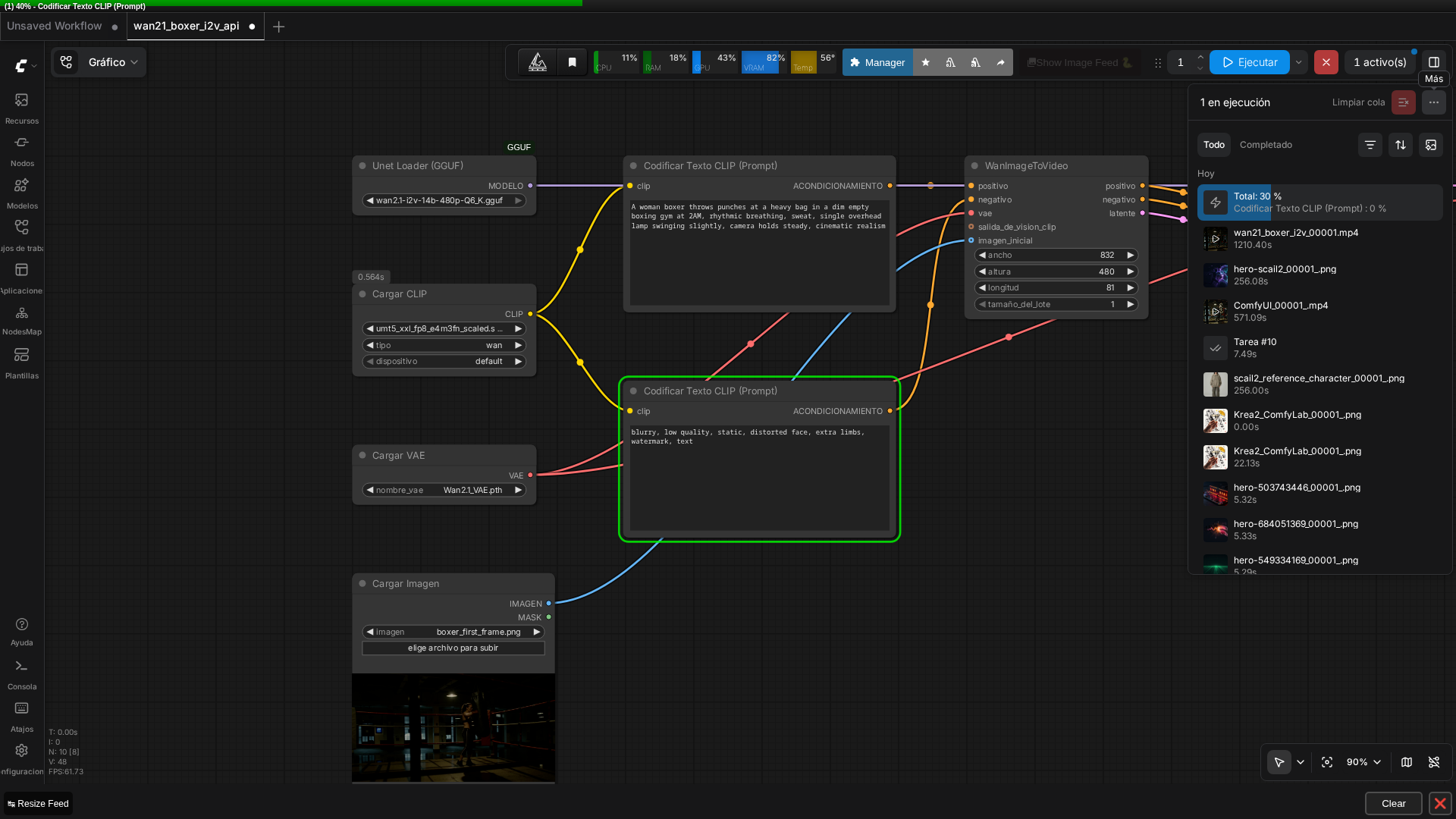Select the Todo queue tab
Viewport: 1456px width, 819px height.
(x=1213, y=145)
